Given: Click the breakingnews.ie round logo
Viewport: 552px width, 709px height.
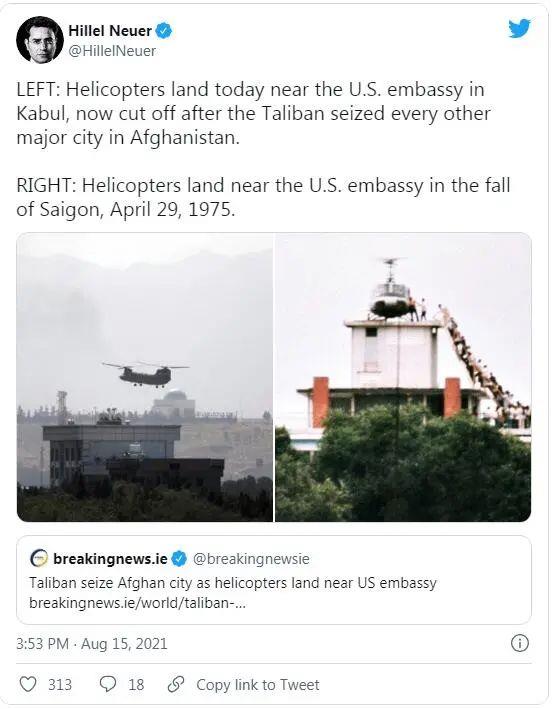Looking at the screenshot, I should [38, 558].
